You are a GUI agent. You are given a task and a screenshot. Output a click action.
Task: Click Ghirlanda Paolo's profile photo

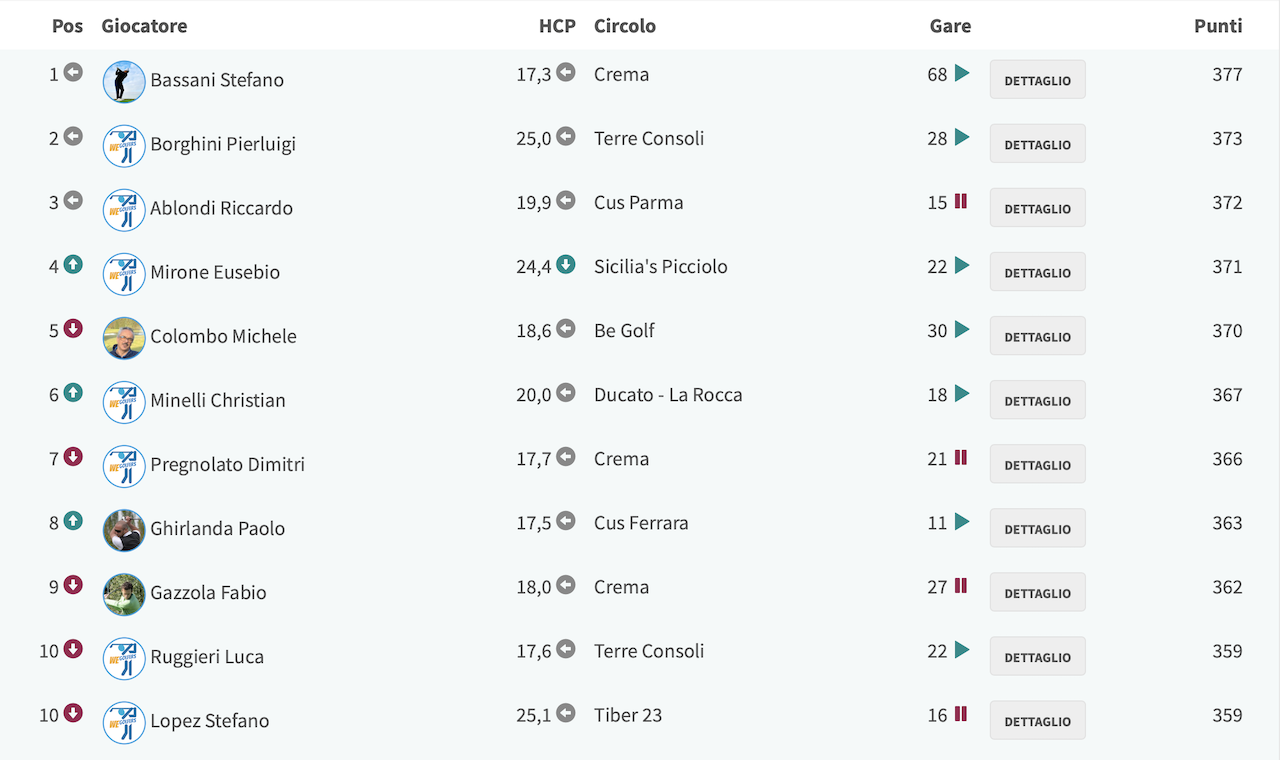[x=124, y=530]
